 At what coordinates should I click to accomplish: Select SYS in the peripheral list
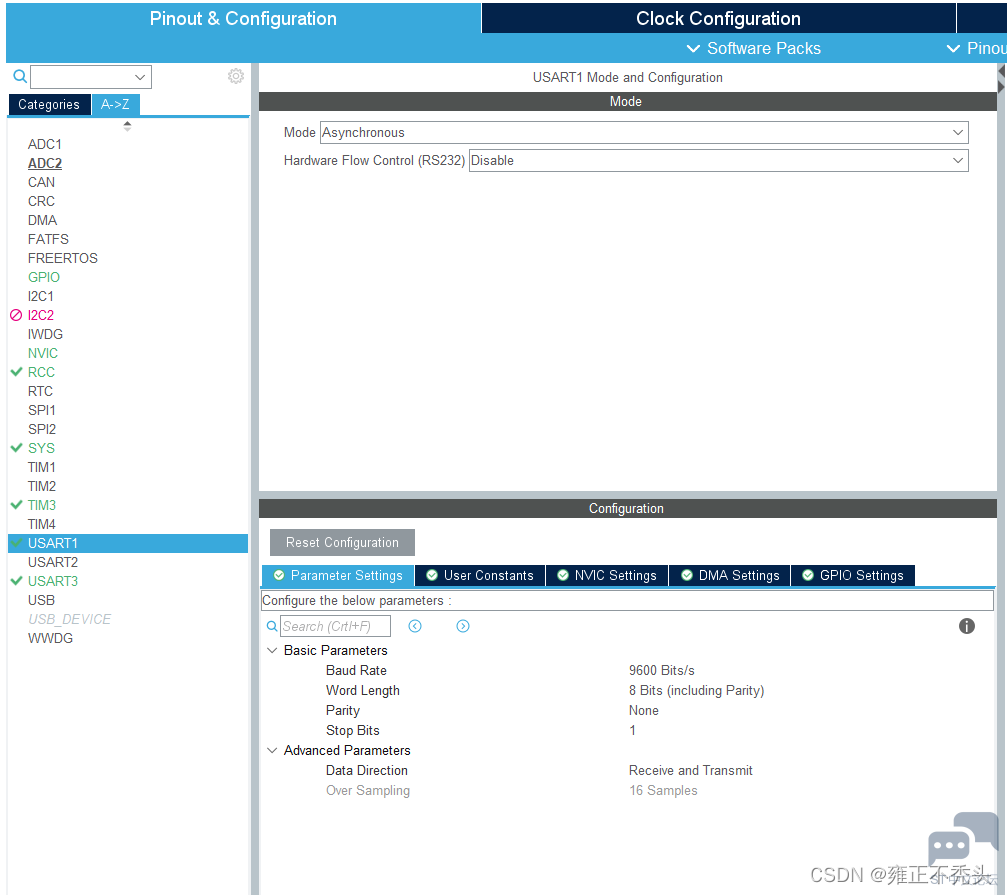pyautogui.click(x=41, y=448)
